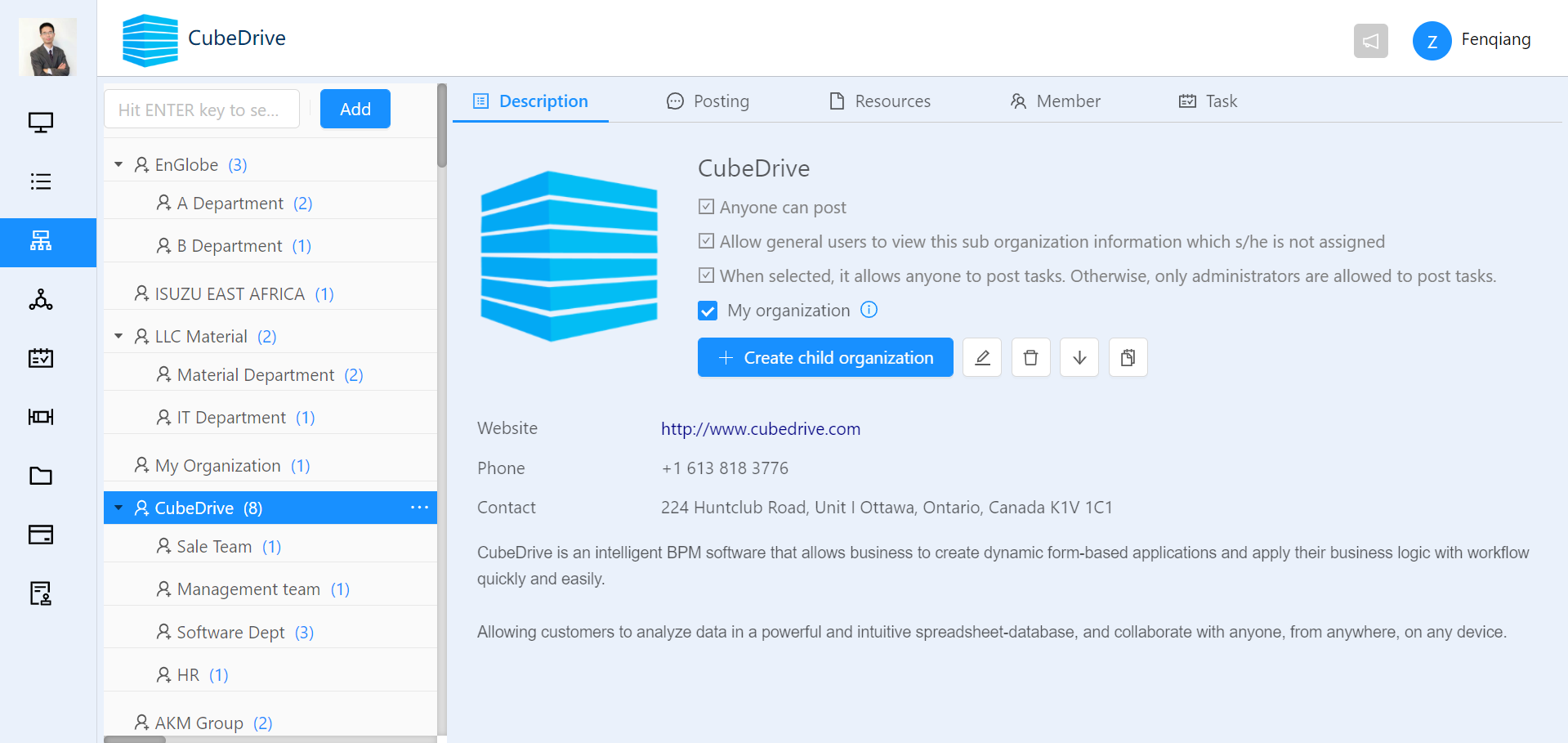Image resolution: width=1568 pixels, height=743 pixels.
Task: Open the three-dot menu on CubeDrive row
Action: 419,508
